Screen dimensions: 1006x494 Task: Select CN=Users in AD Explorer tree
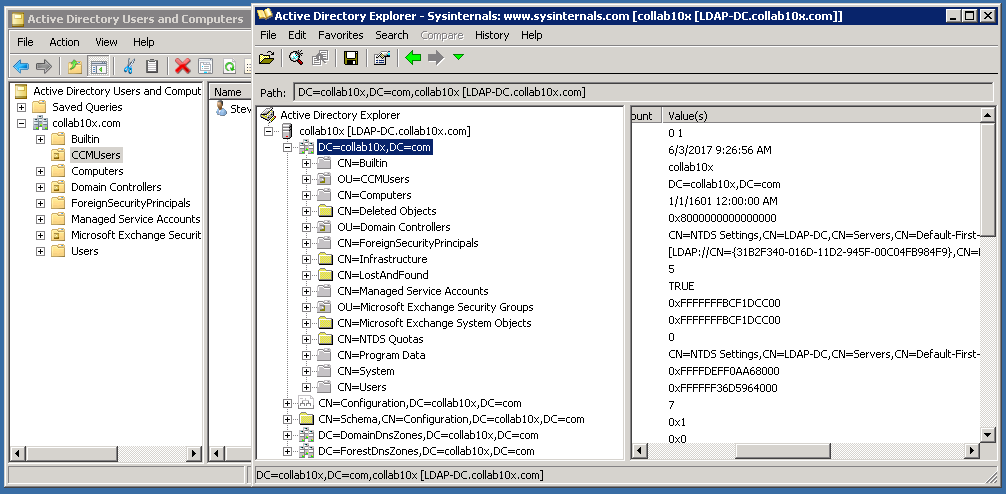coord(362,387)
